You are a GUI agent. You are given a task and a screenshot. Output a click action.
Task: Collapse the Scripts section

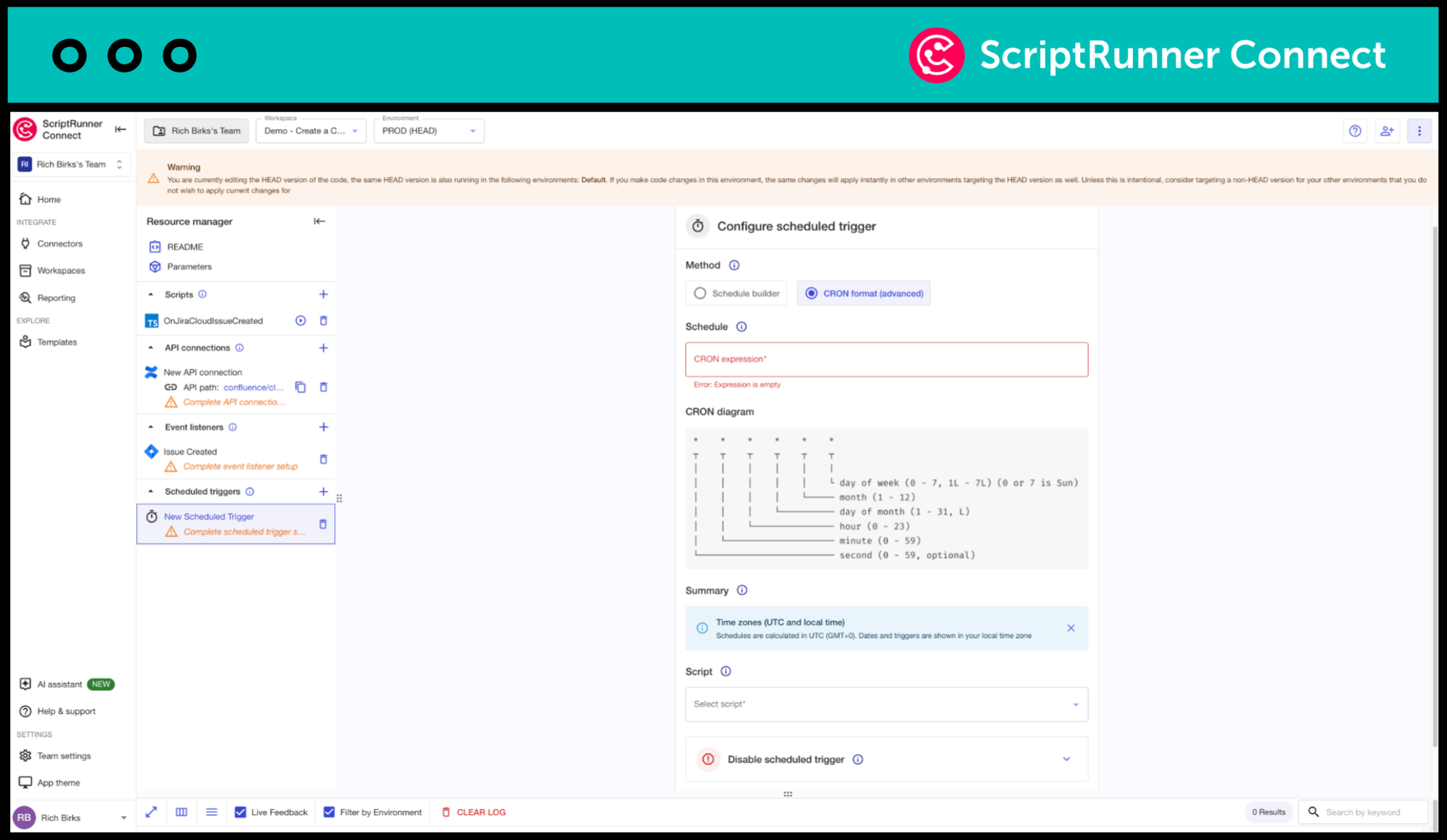tap(150, 294)
